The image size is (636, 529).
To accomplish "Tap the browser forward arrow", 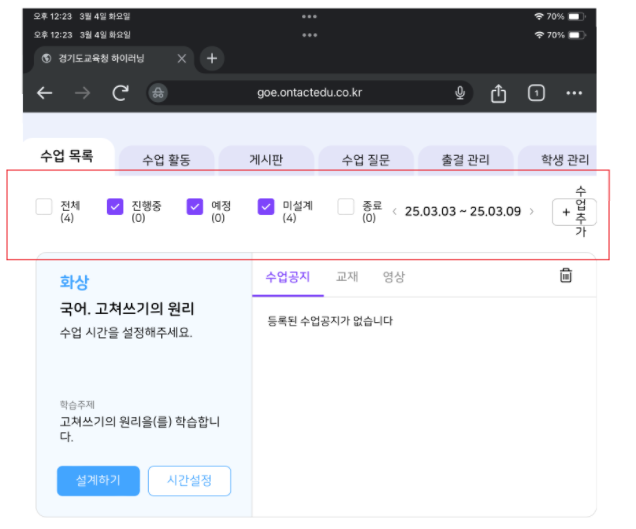I will point(82,93).
